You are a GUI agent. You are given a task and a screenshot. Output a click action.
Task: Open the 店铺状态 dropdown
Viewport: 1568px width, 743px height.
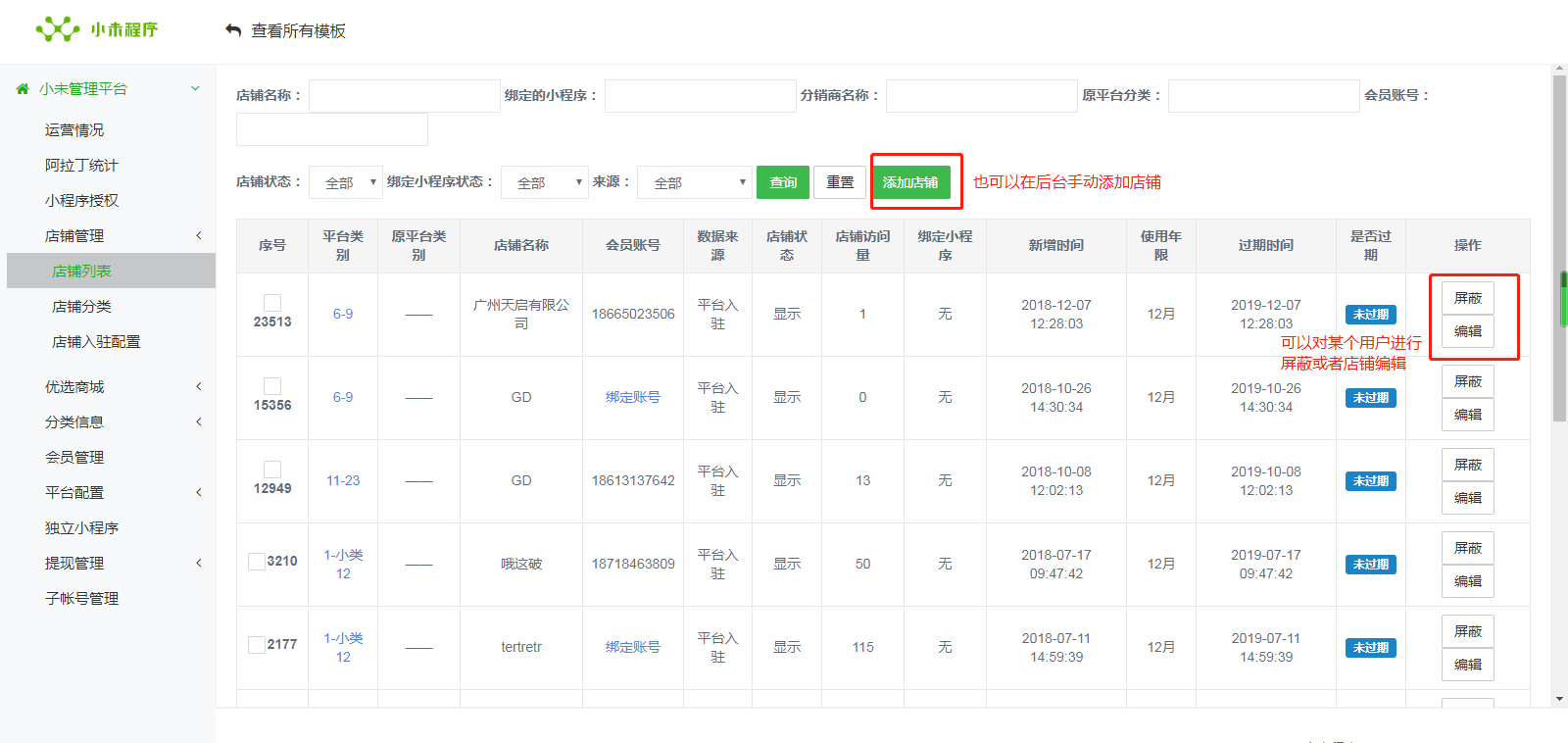pyautogui.click(x=345, y=182)
